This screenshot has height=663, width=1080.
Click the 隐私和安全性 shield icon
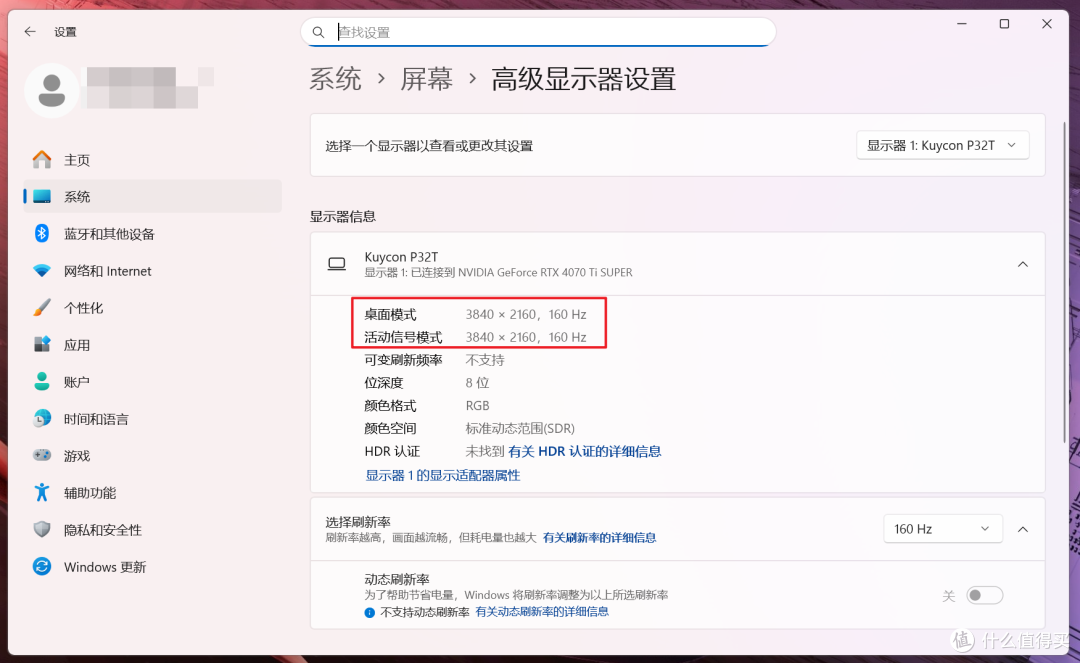pos(42,529)
